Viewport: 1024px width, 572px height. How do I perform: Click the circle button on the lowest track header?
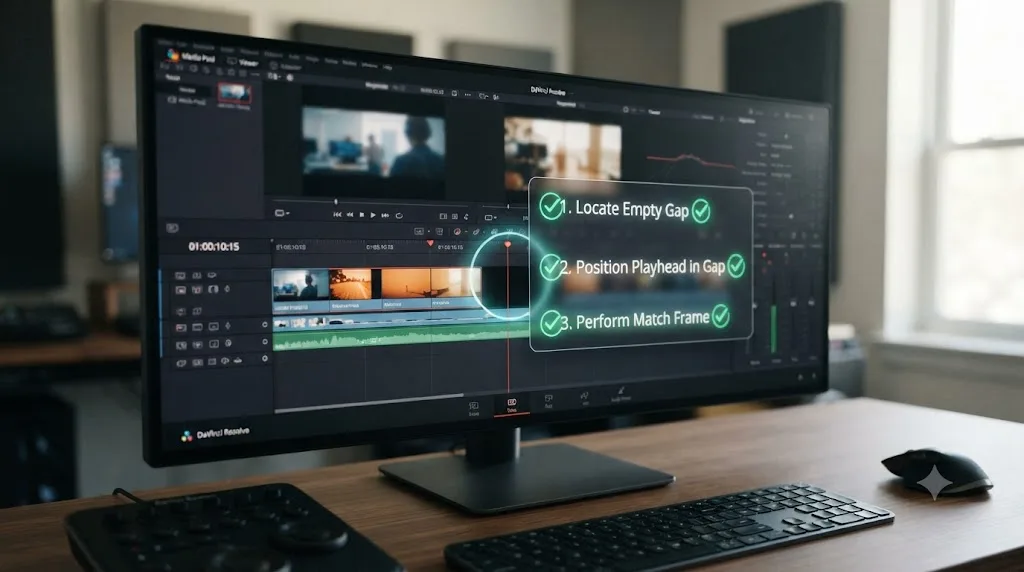point(264,358)
